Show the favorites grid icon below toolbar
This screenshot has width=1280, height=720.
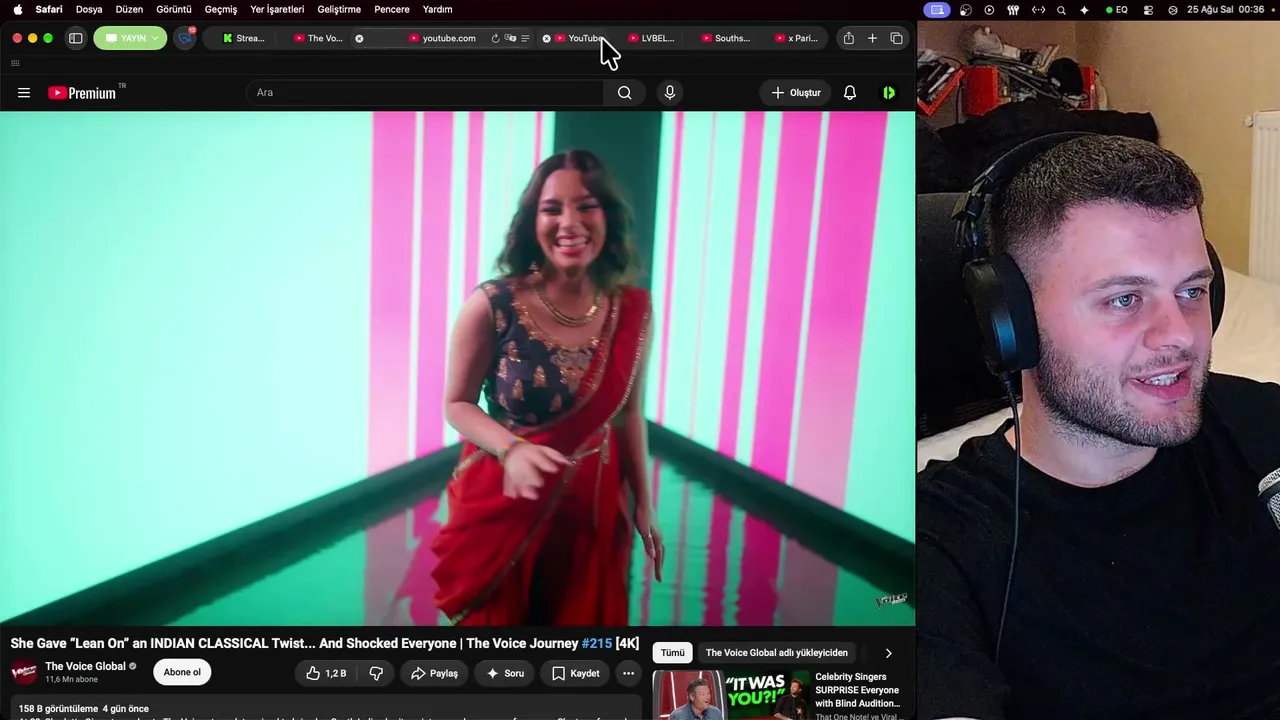pyautogui.click(x=15, y=63)
